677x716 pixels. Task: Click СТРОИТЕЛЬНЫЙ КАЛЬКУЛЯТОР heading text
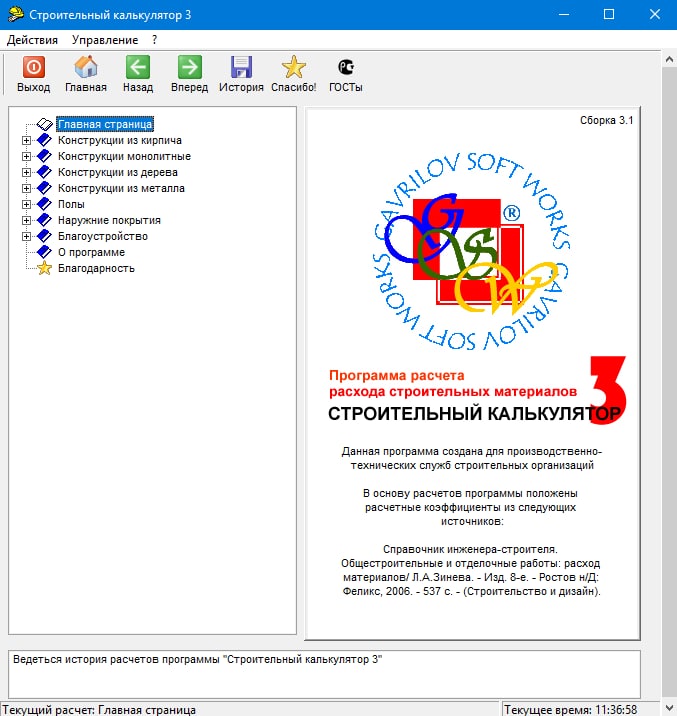[474, 414]
